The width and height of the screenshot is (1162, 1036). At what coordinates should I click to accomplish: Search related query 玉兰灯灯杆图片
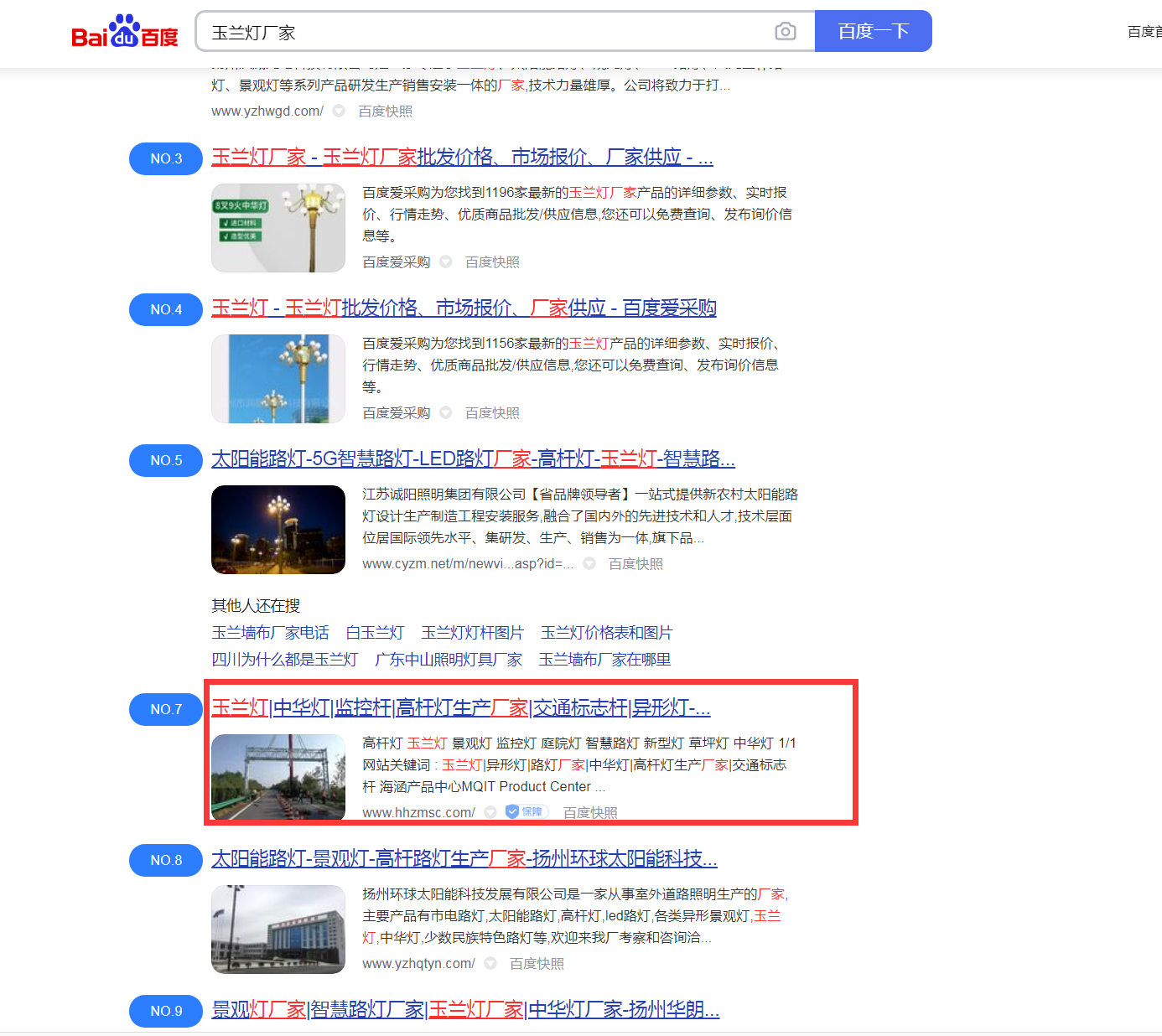(x=472, y=633)
